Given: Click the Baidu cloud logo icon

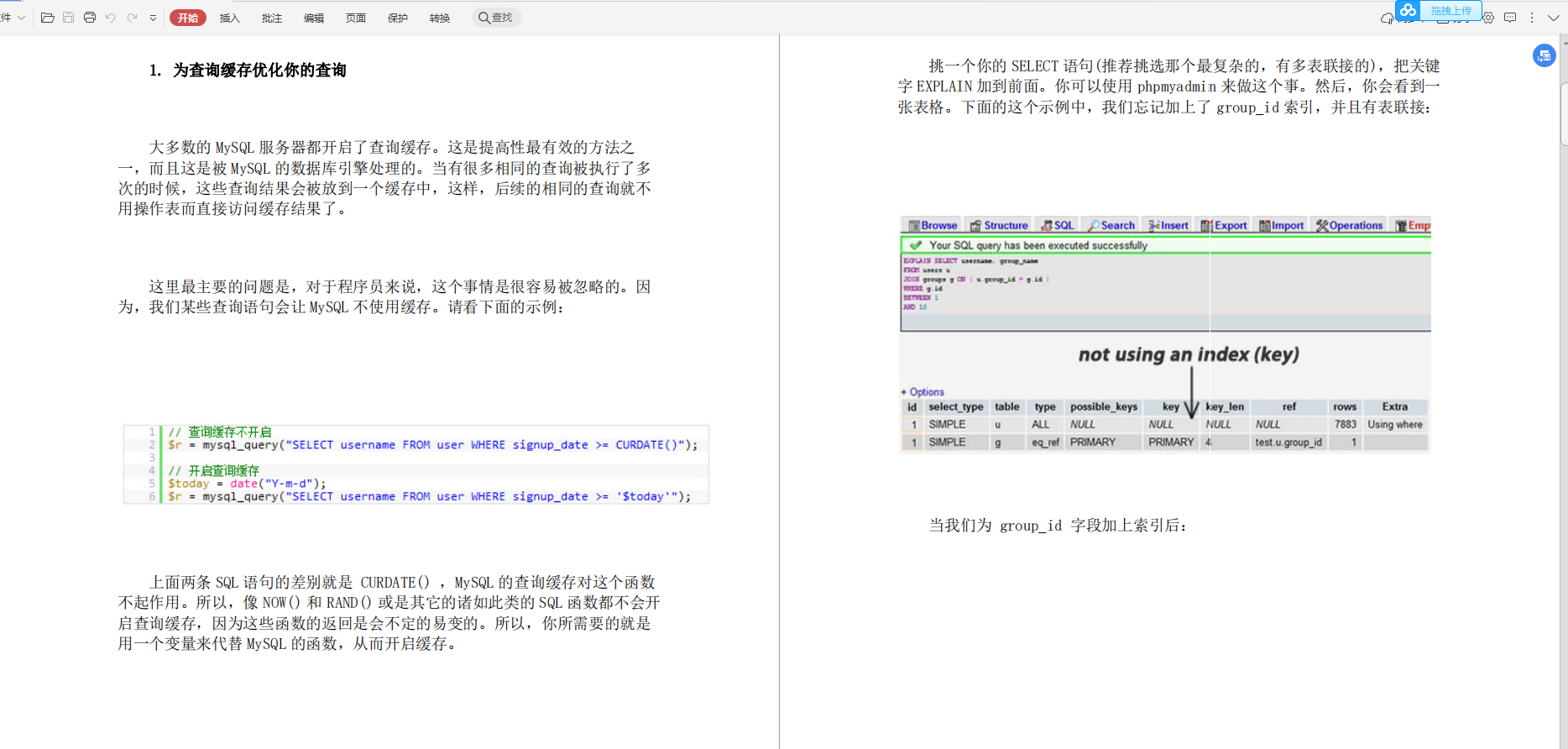Looking at the screenshot, I should pyautogui.click(x=1408, y=10).
